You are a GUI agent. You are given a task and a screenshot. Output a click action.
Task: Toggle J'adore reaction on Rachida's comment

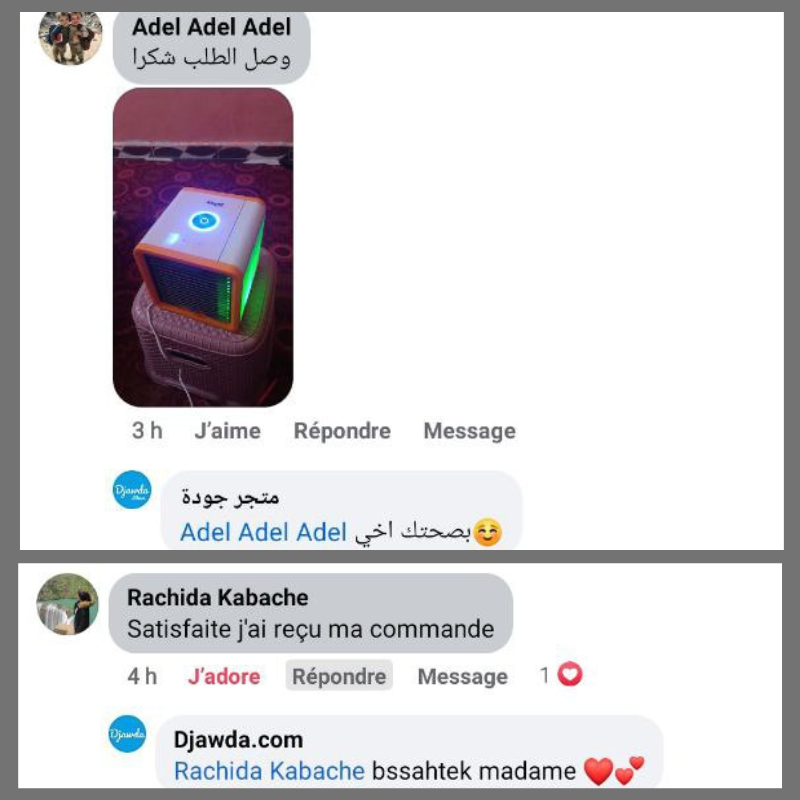pyautogui.click(x=224, y=677)
